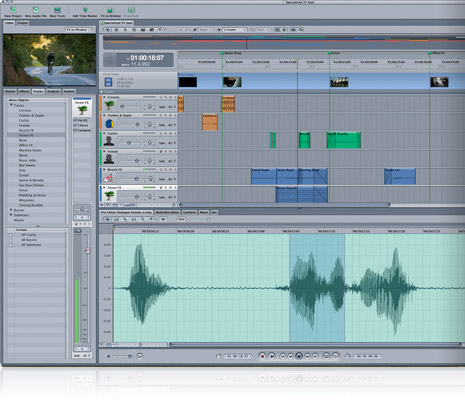Viewport: 465px width, 410px height.
Task: Click the New Project toolbar icon
Action: (13, 10)
